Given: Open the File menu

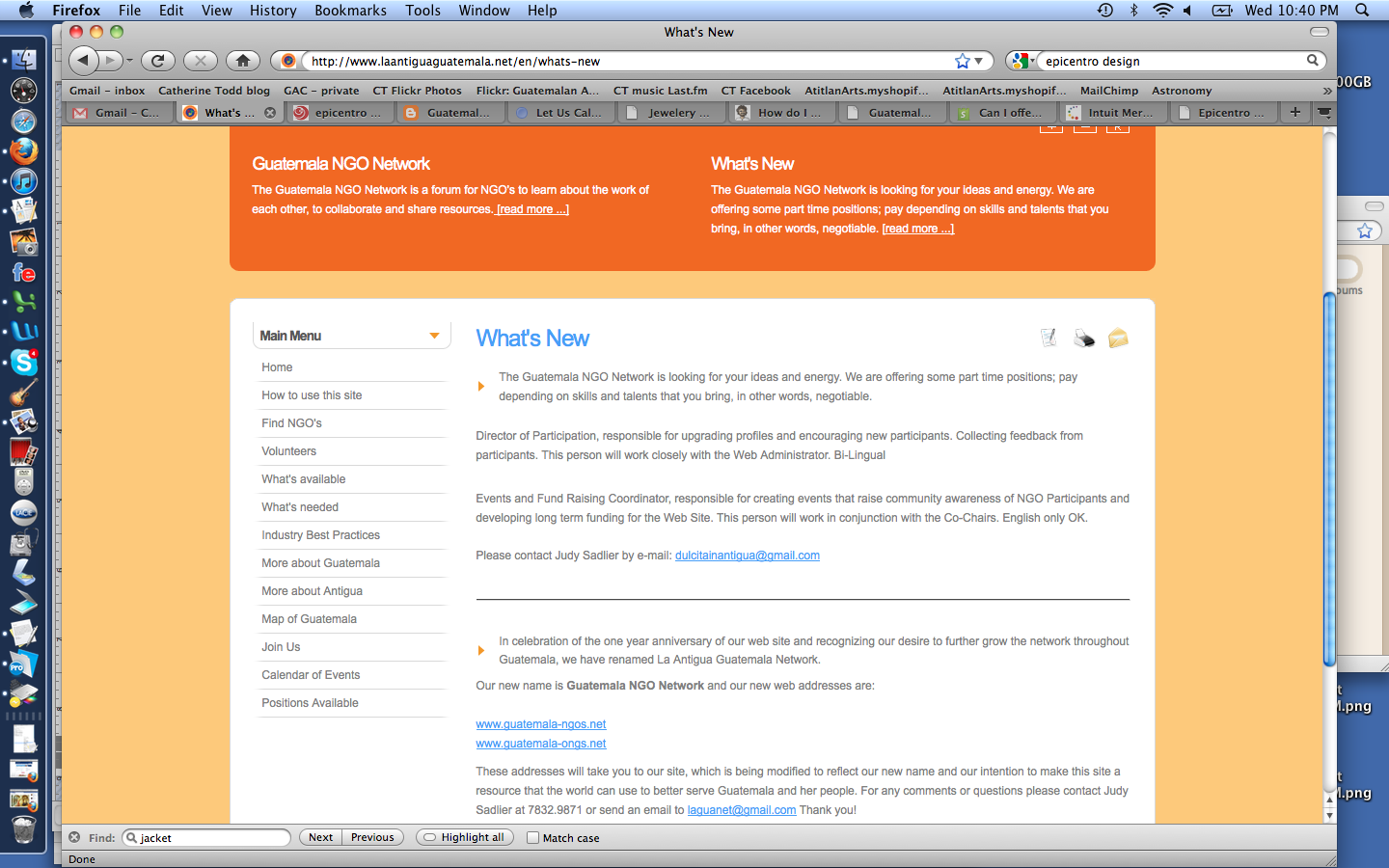Looking at the screenshot, I should (x=129, y=10).
